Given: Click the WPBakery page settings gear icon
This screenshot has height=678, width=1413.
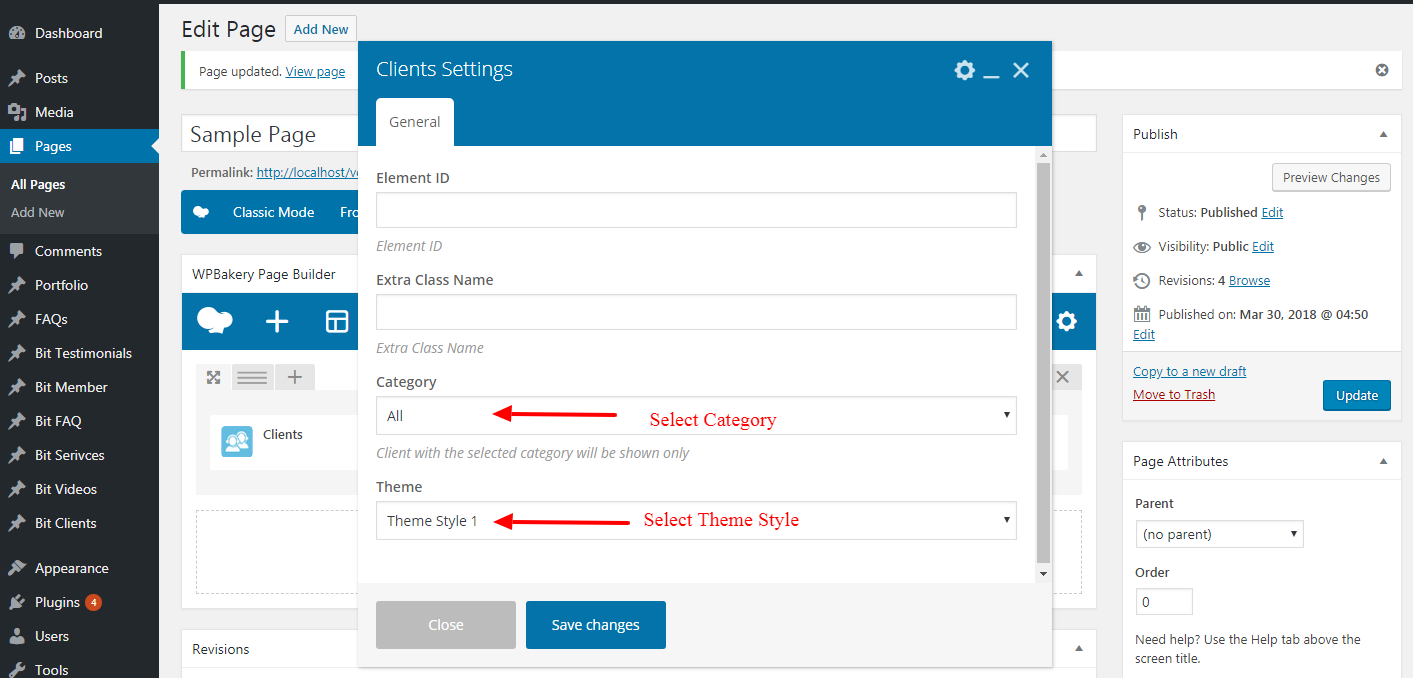Looking at the screenshot, I should (x=1067, y=321).
